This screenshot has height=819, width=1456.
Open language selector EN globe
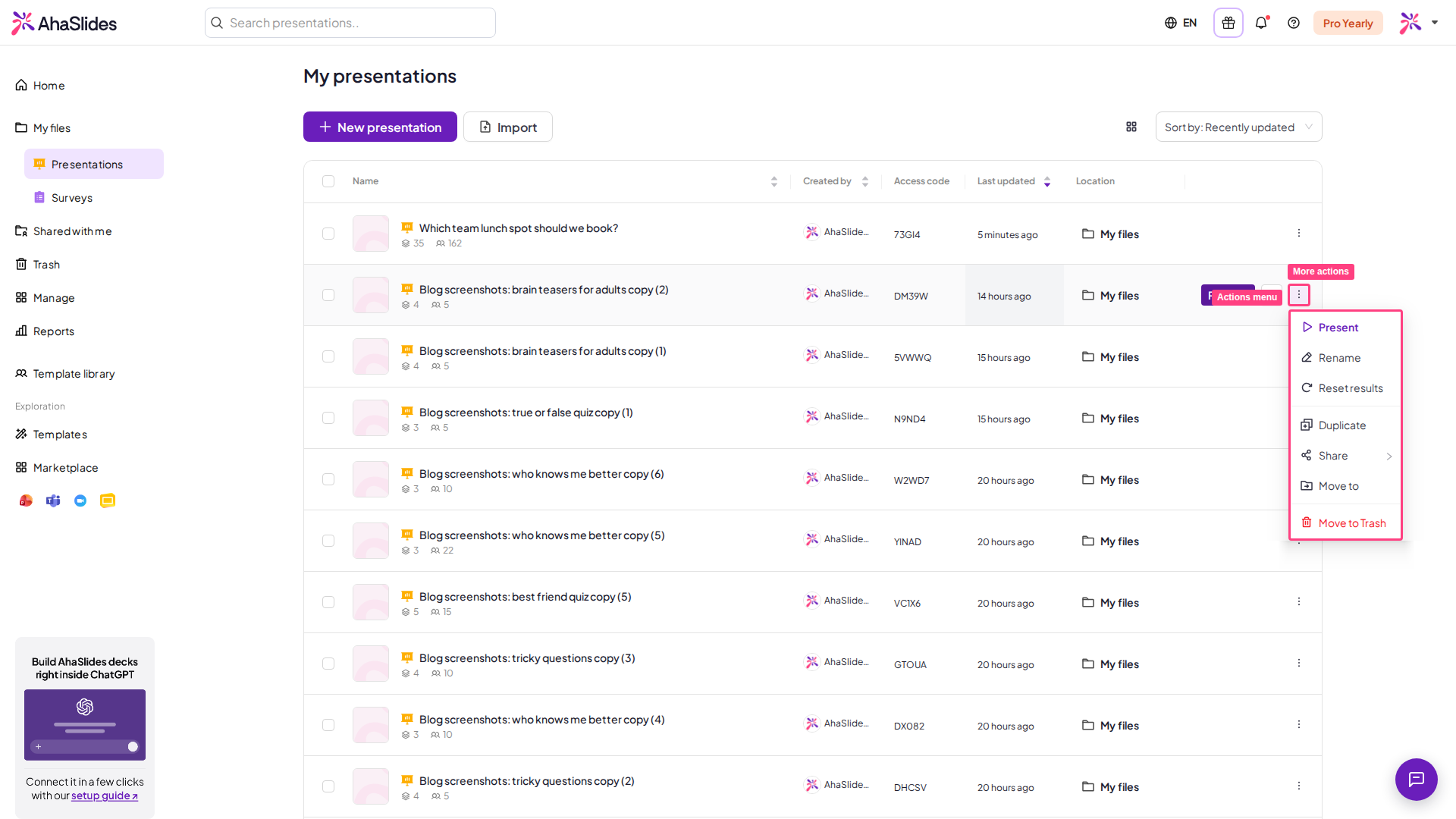[1181, 23]
